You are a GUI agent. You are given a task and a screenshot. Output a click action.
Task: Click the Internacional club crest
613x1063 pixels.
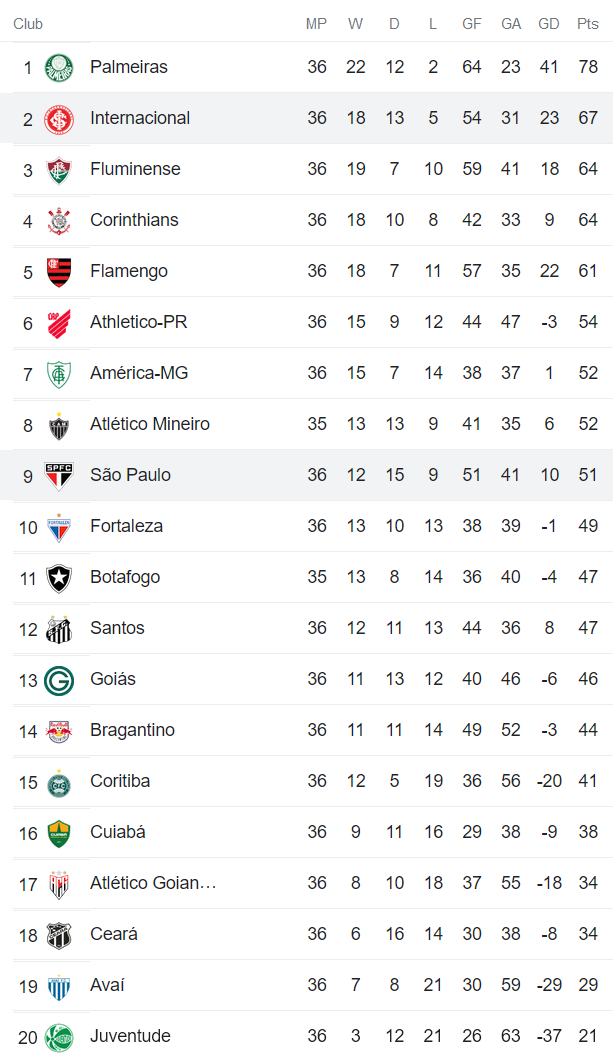click(x=59, y=119)
